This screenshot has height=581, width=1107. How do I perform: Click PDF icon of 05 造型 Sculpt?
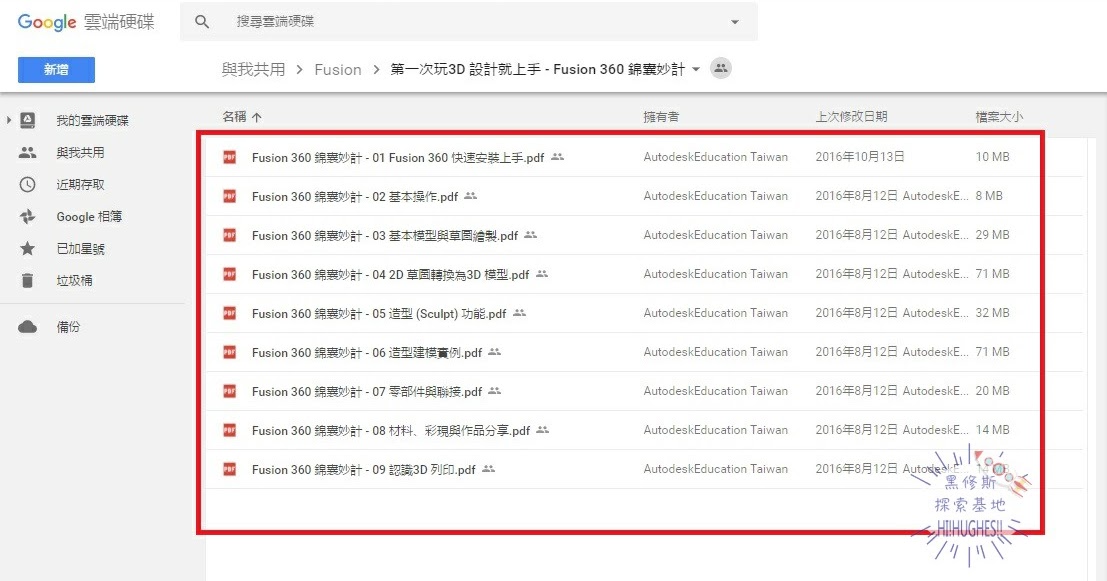click(x=229, y=313)
